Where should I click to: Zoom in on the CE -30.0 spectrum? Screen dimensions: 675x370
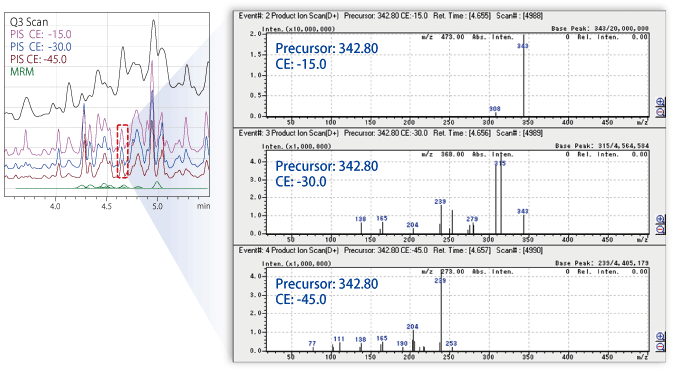(660, 220)
